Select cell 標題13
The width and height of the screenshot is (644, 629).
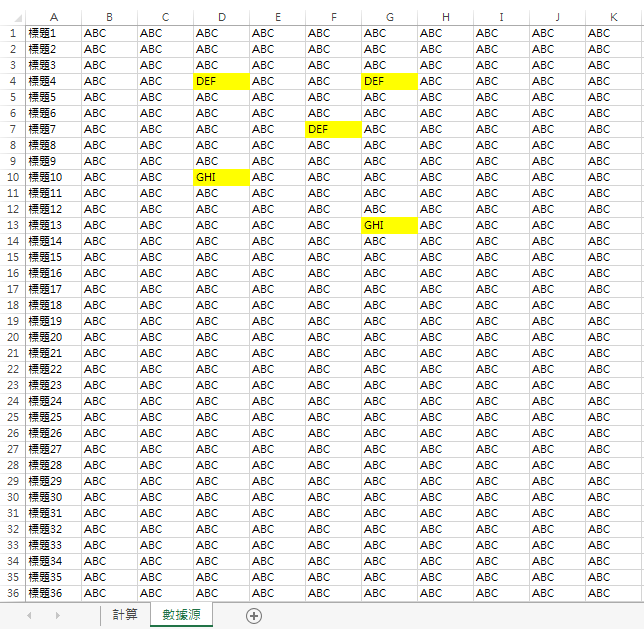(x=53, y=225)
